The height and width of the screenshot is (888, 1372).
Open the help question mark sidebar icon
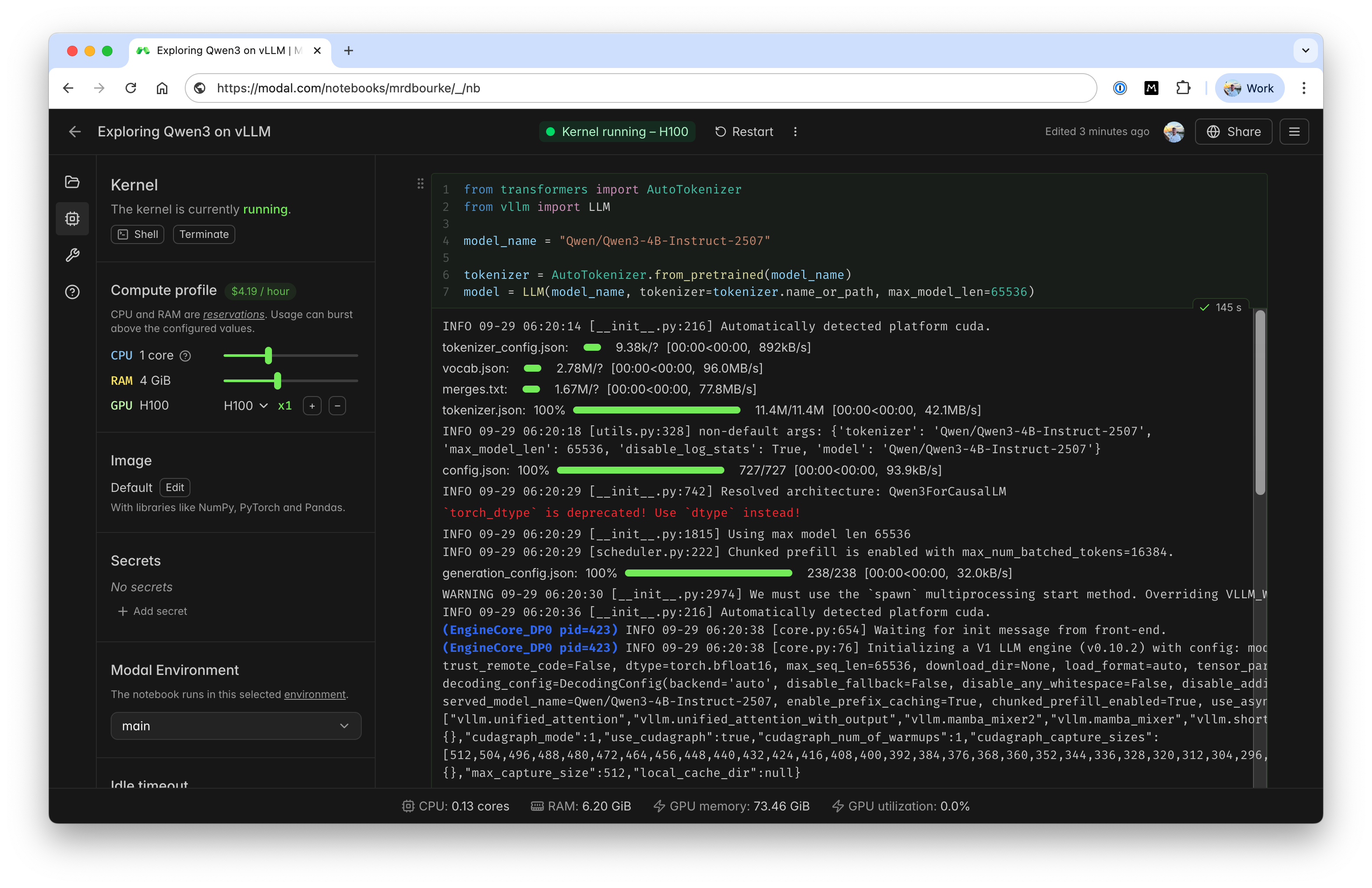[x=72, y=292]
